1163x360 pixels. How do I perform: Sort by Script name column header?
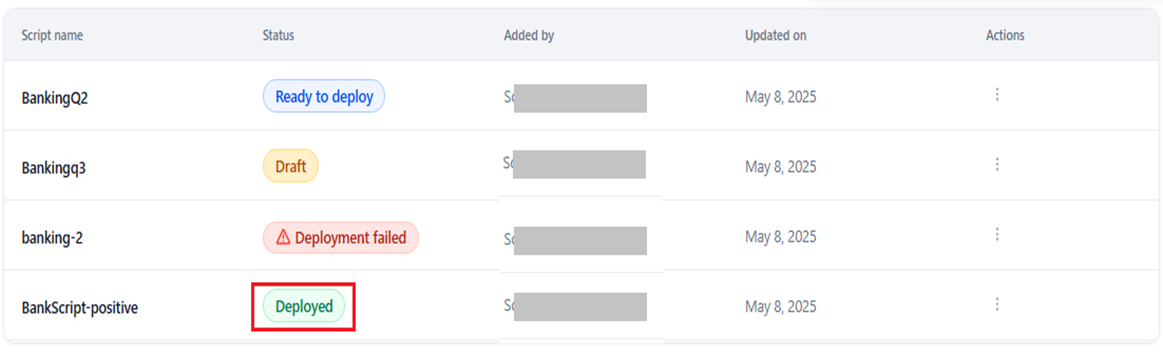[52, 36]
